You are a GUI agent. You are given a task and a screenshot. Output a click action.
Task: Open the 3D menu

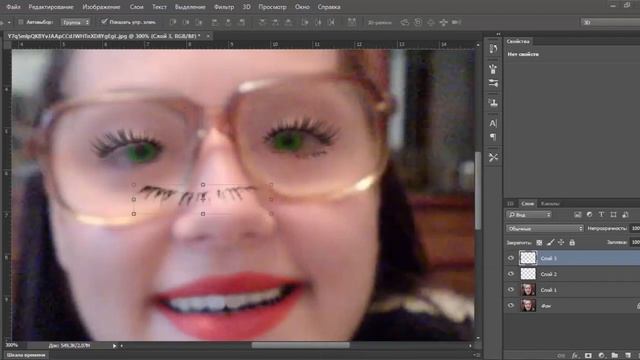pyautogui.click(x=247, y=7)
